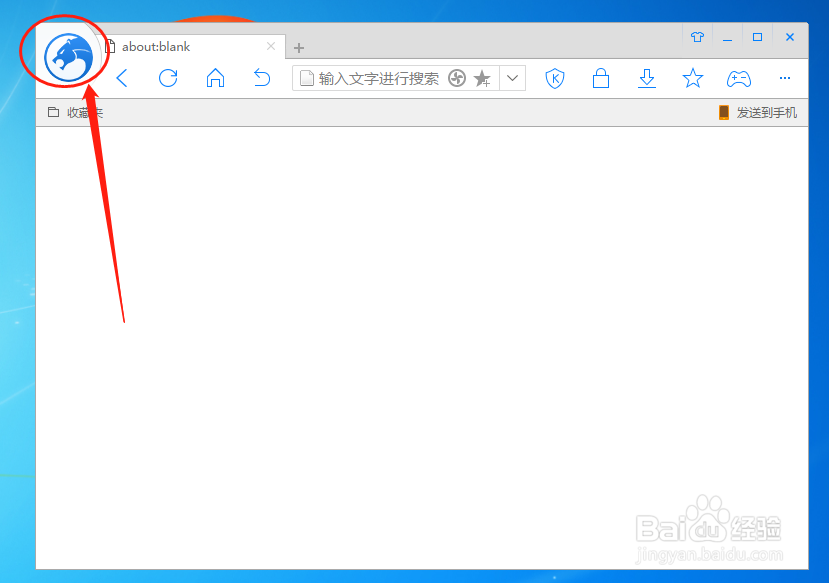Click the undo/restore closed tab arrow

(262, 78)
